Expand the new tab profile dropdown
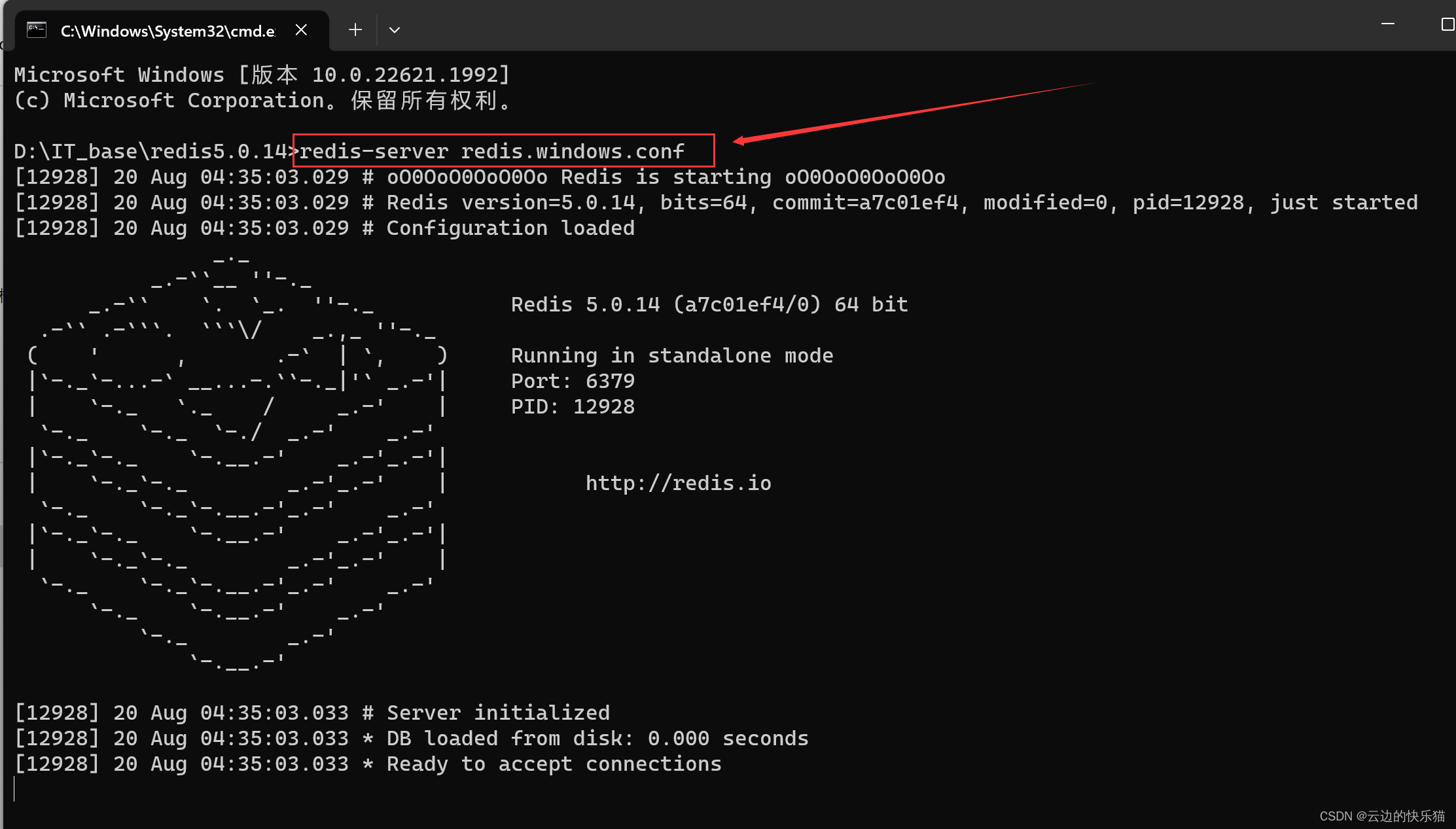 click(x=395, y=29)
